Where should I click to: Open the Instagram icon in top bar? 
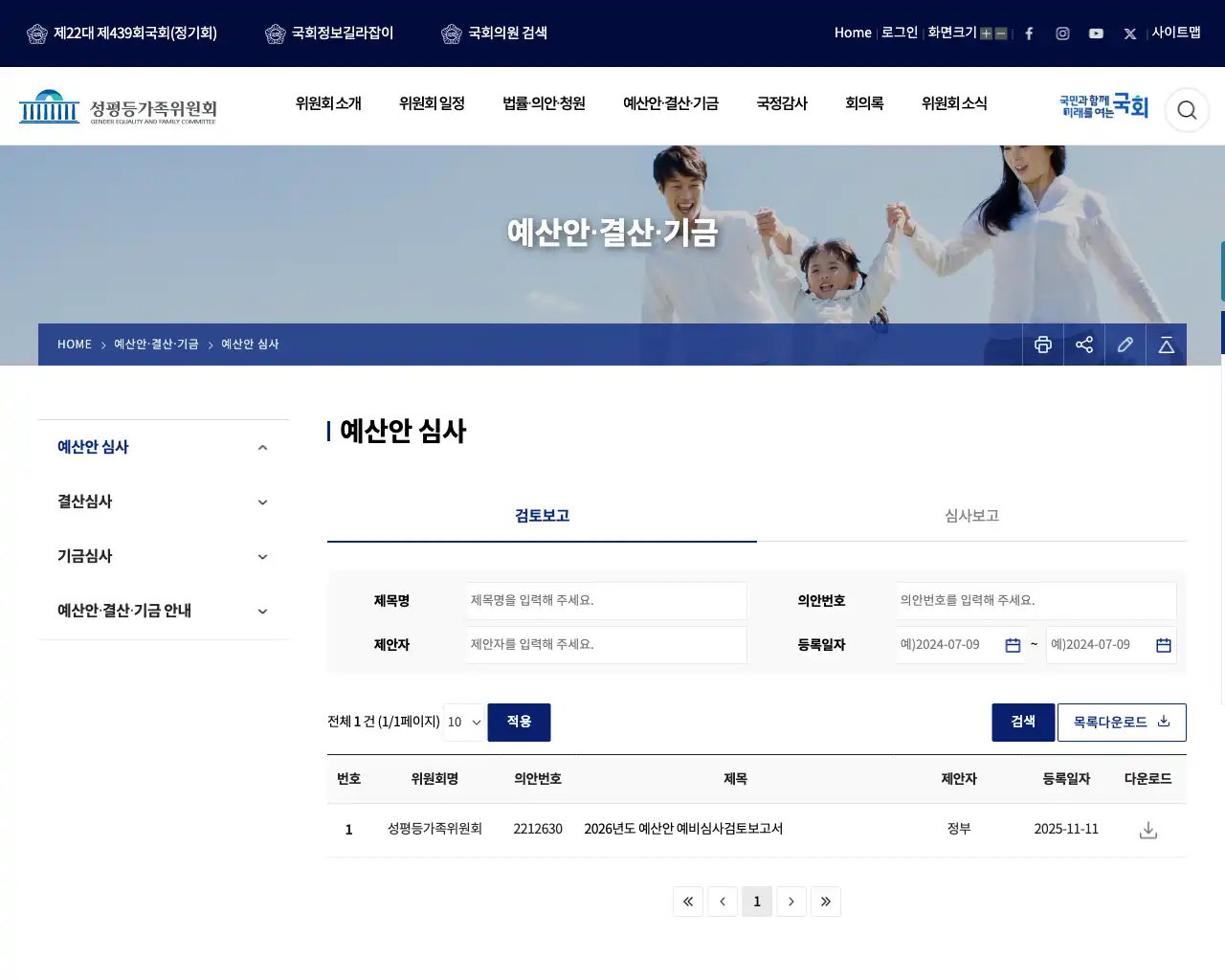tap(1062, 33)
